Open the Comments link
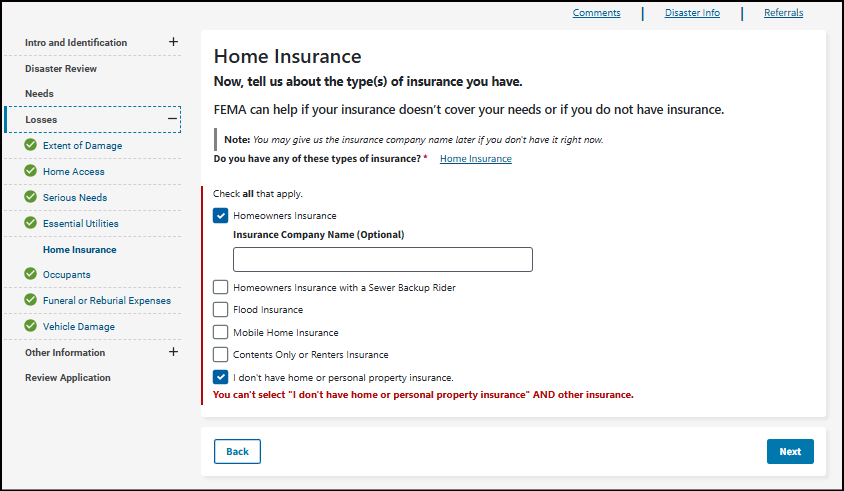844x491 pixels. click(x=596, y=13)
